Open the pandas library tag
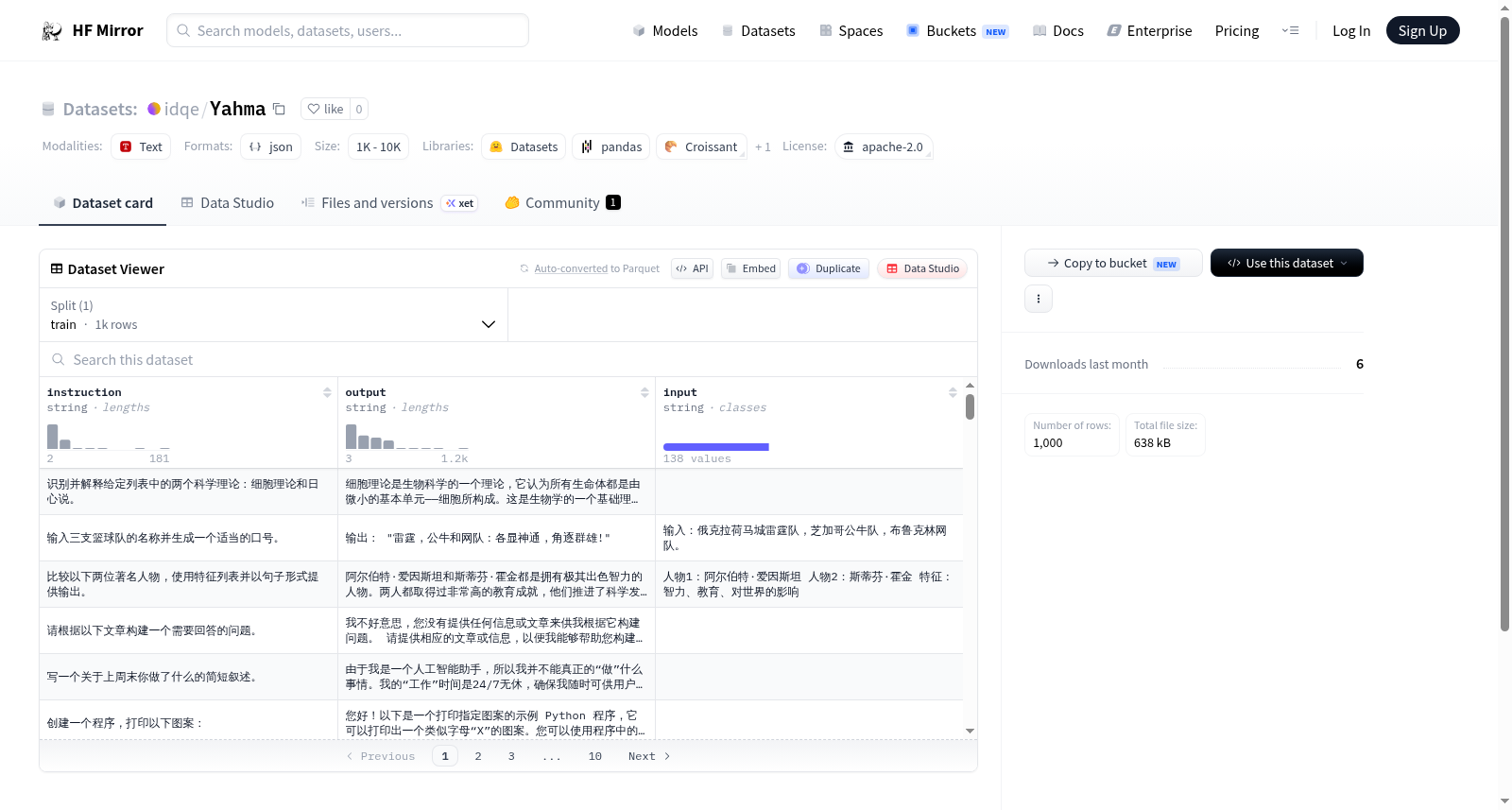The height and width of the screenshot is (810, 1512). tap(611, 146)
